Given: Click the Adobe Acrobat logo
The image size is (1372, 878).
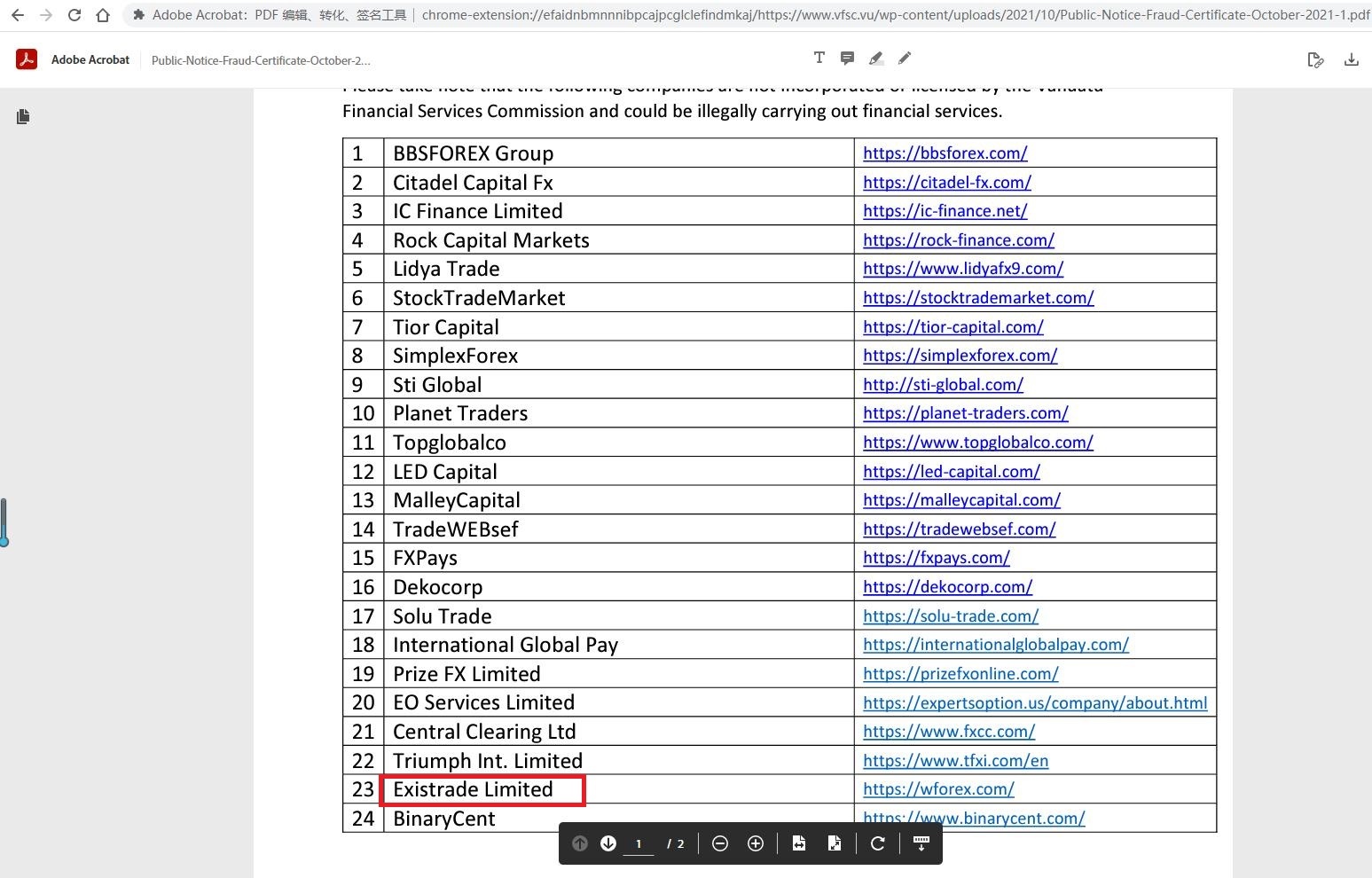Looking at the screenshot, I should (27, 59).
